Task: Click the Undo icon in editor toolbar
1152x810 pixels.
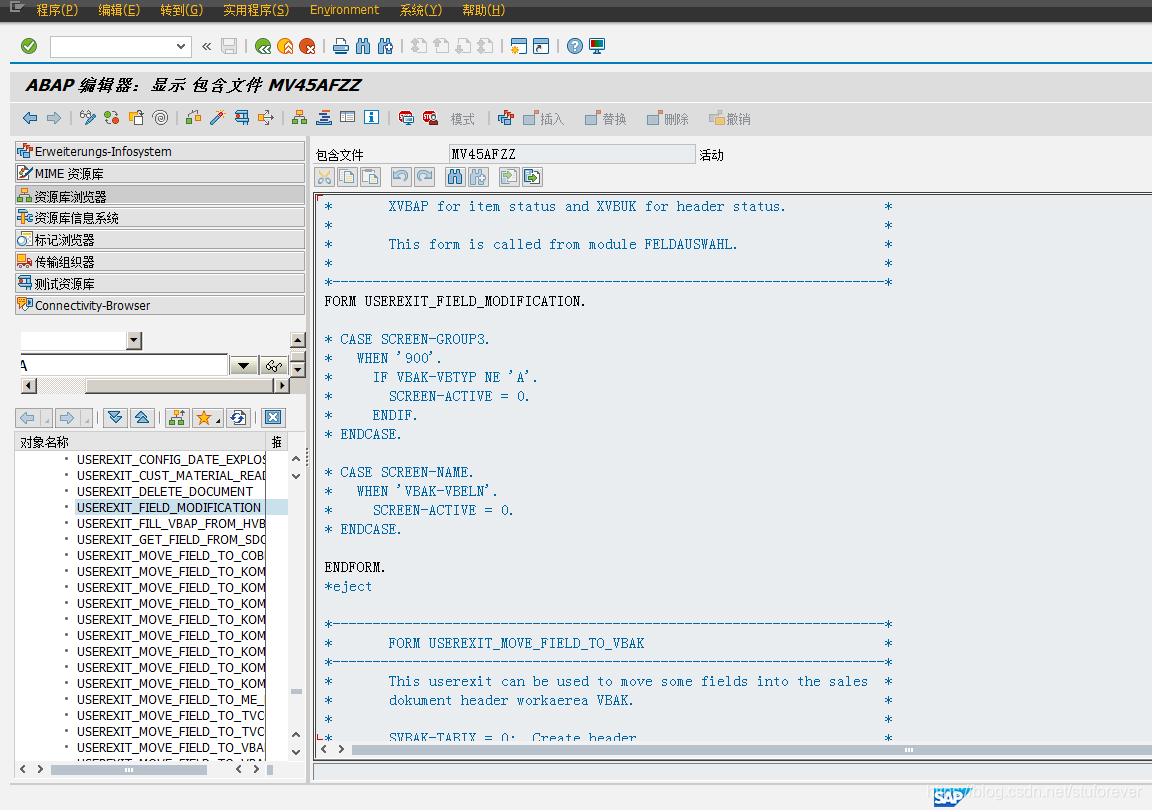Action: coord(401,176)
